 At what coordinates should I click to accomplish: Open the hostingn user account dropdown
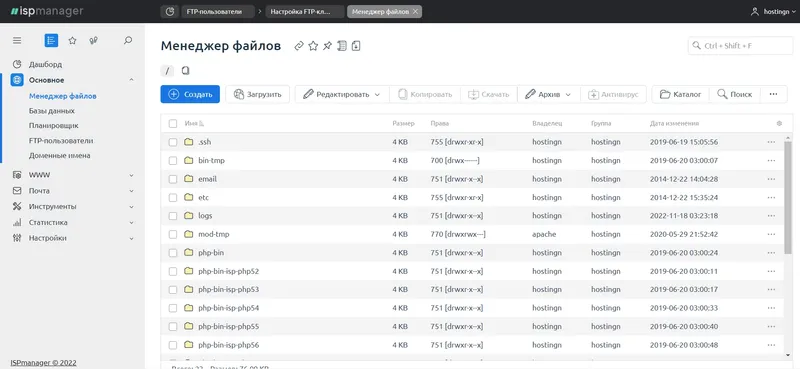[x=773, y=11]
